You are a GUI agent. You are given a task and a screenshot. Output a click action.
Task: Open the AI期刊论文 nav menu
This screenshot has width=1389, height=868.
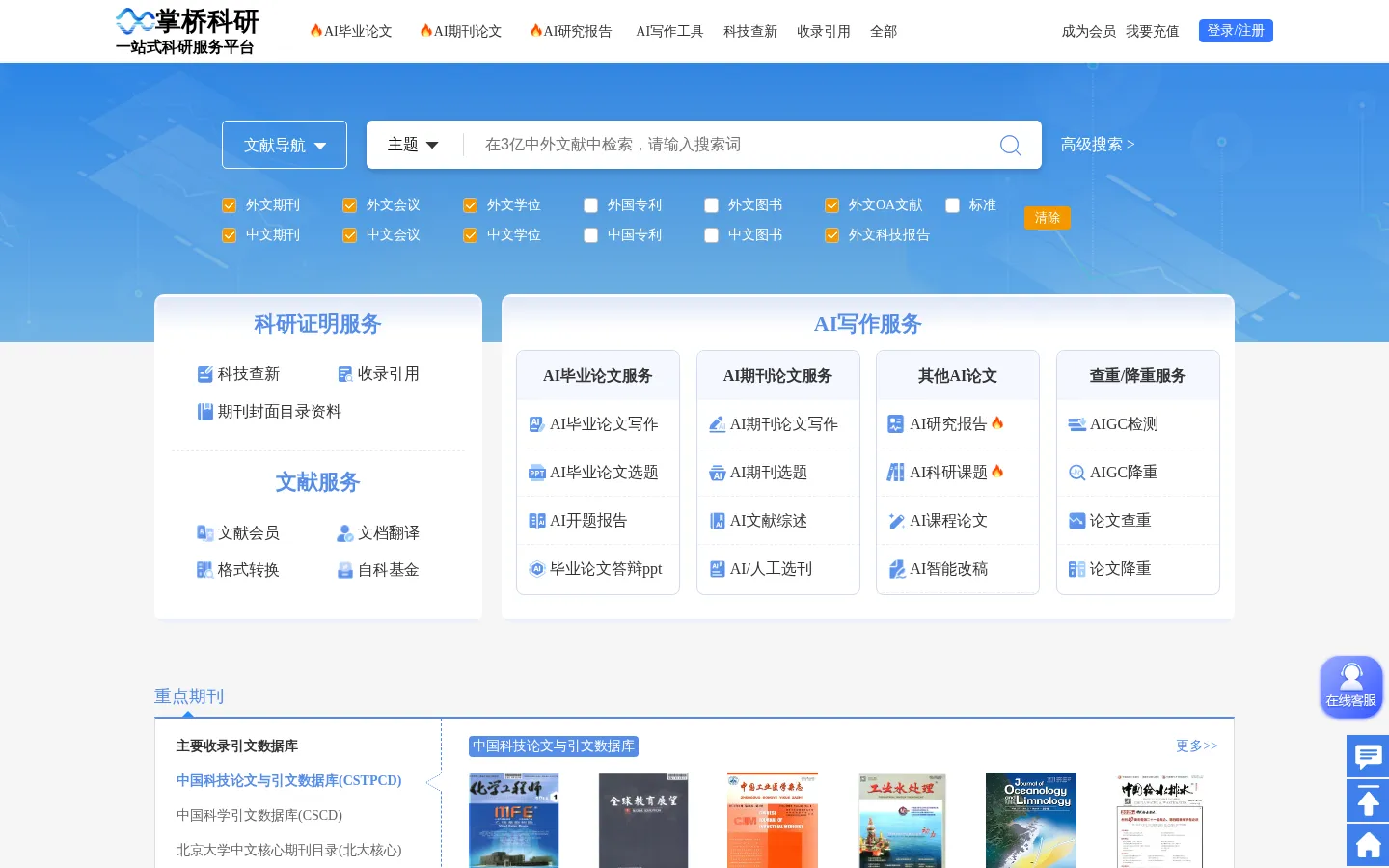461,31
